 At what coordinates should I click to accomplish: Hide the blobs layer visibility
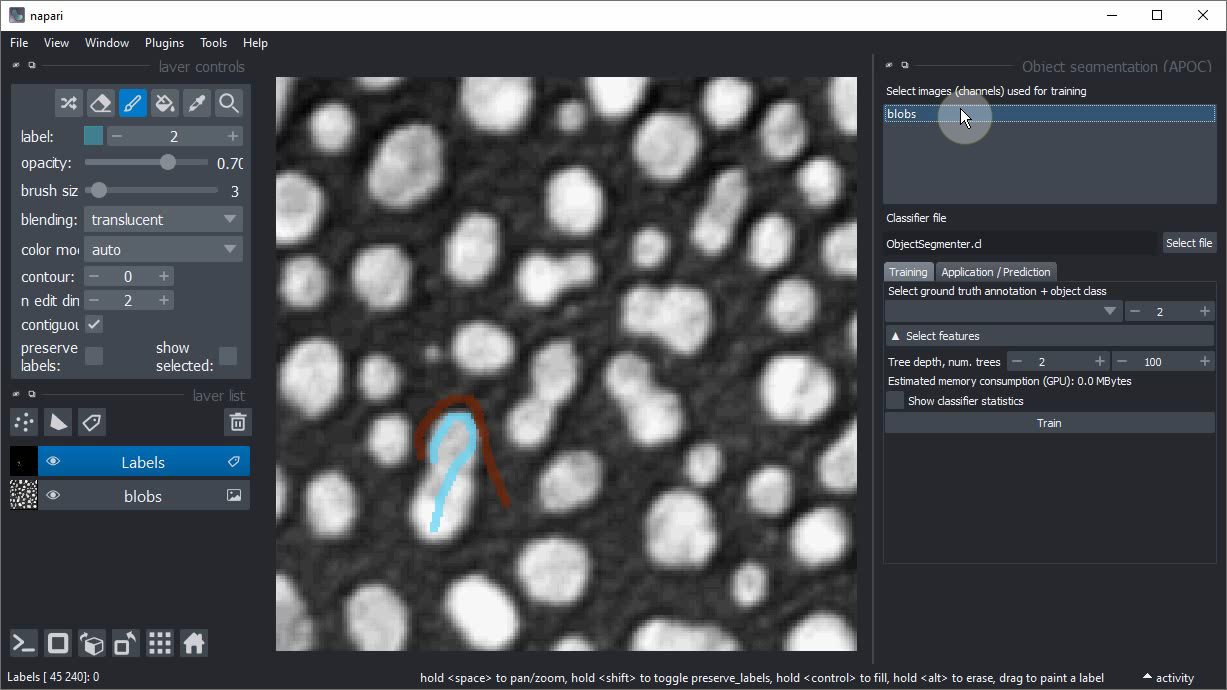coord(53,495)
